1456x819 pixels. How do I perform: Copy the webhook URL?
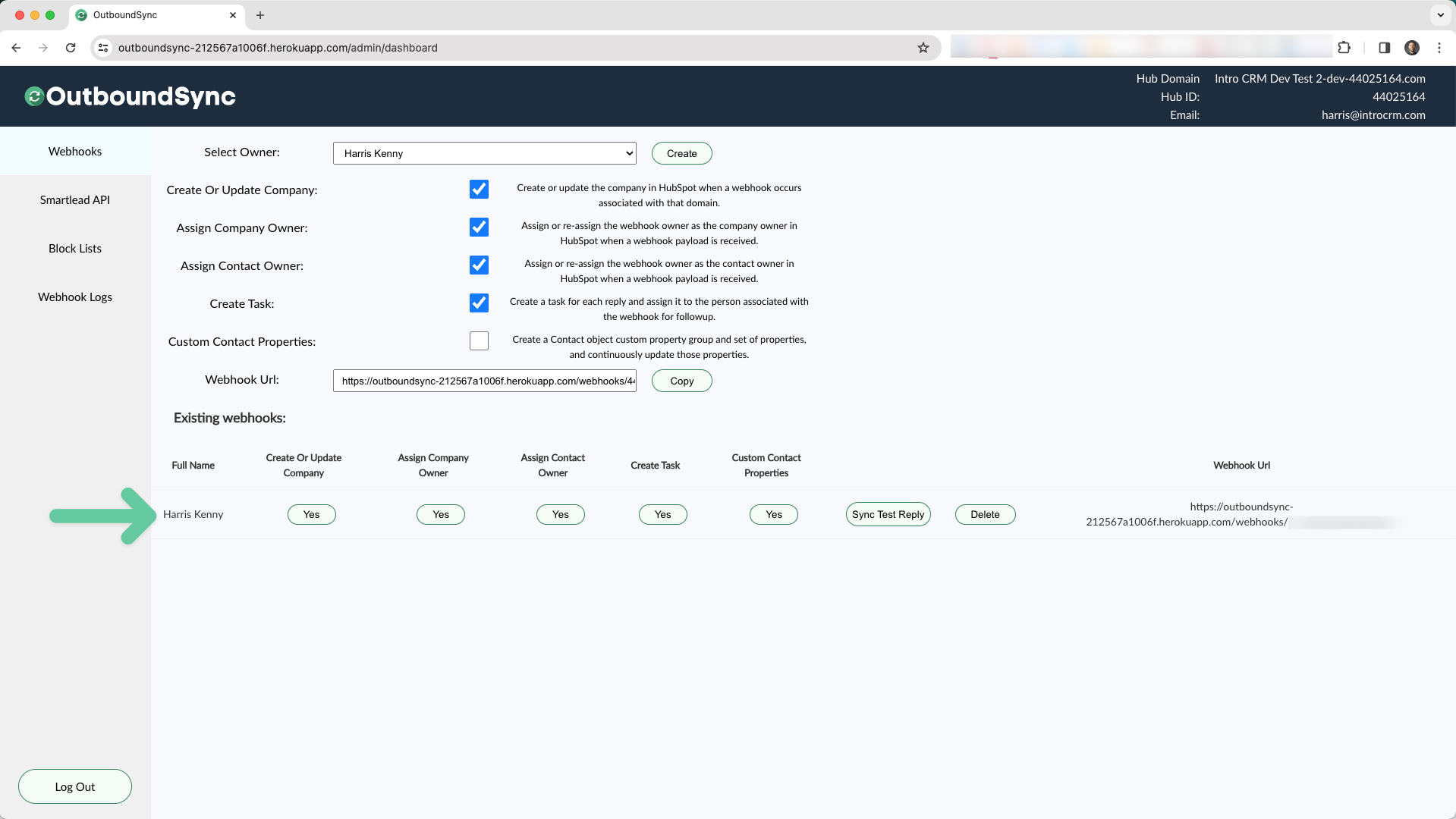[681, 381]
